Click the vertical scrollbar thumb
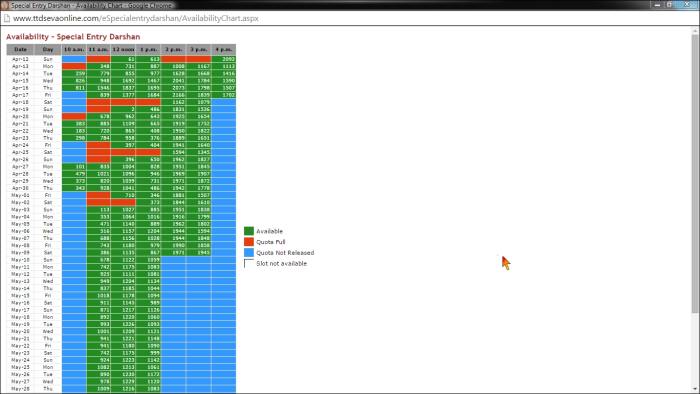700x394 pixels. click(x=695, y=174)
